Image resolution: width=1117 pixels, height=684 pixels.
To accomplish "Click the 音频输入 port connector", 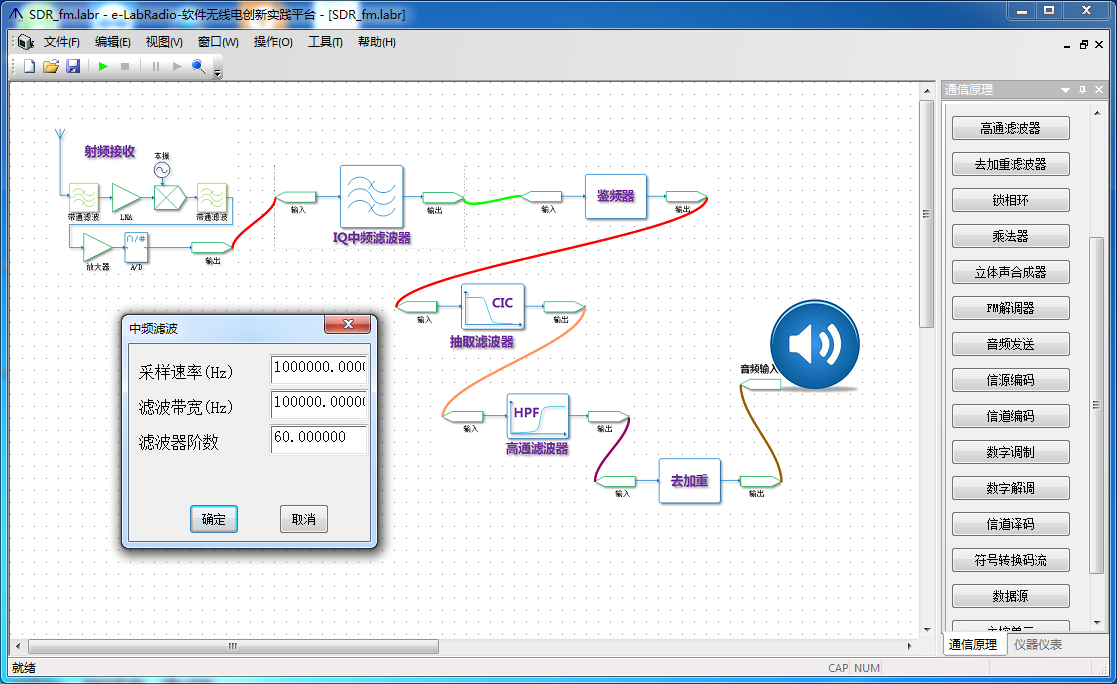I will click(760, 384).
